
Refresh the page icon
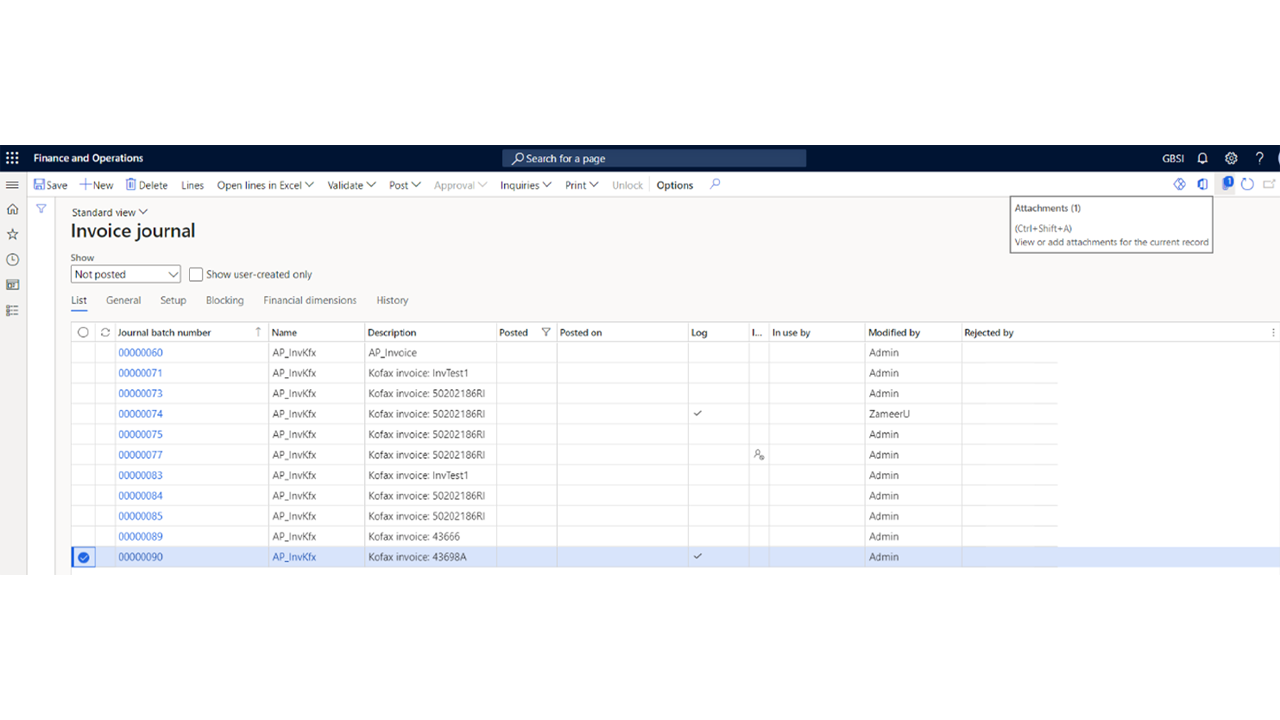pos(1247,184)
